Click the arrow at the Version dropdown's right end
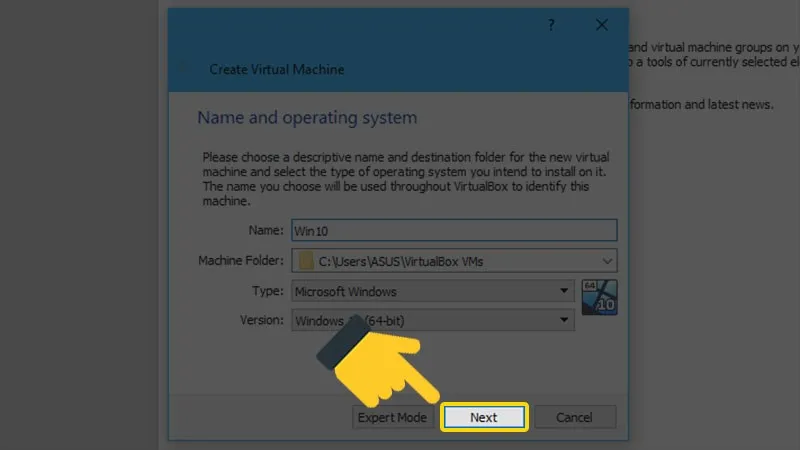 coord(565,321)
